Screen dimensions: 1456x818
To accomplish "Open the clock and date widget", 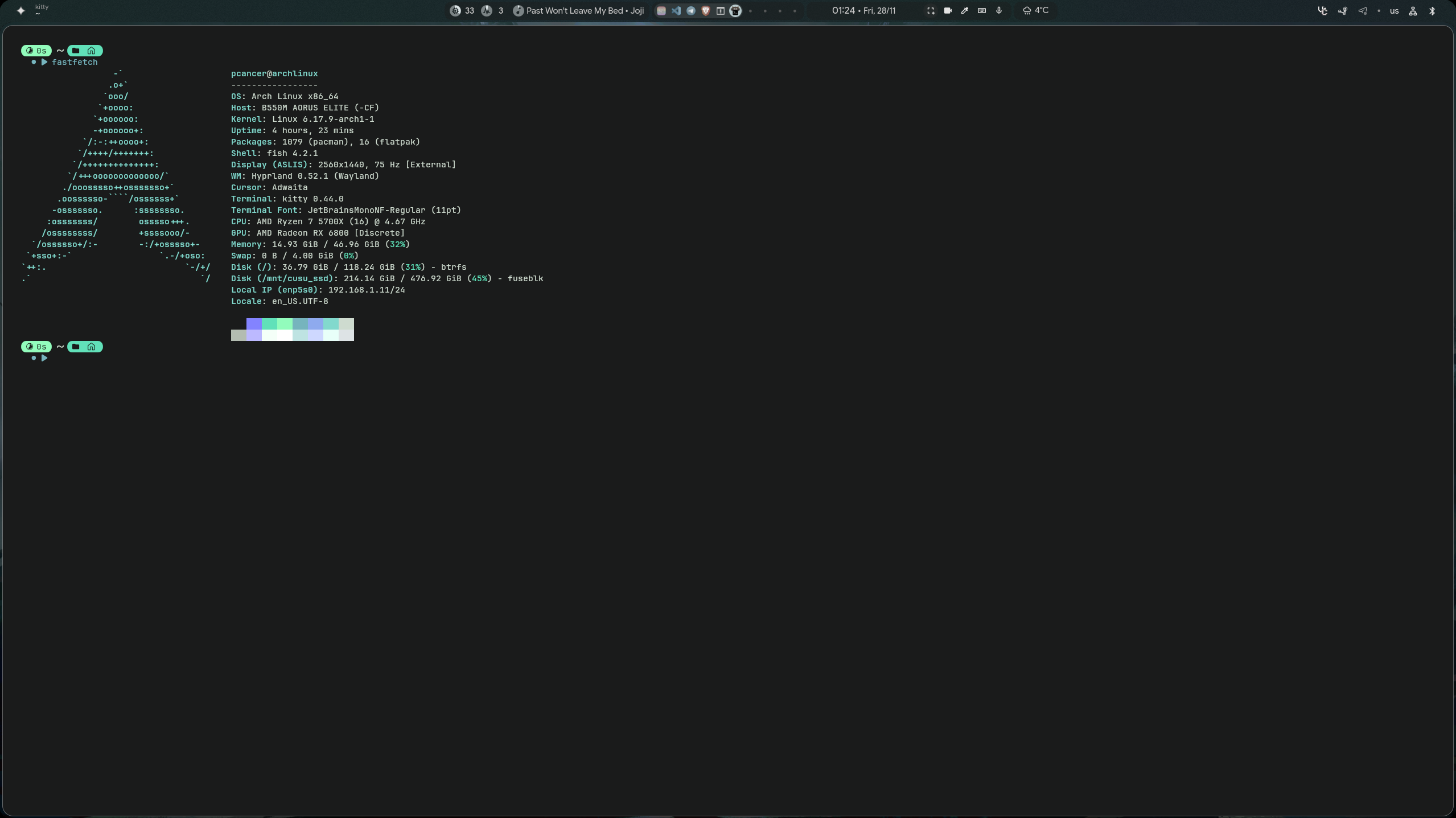I will 863,11.
